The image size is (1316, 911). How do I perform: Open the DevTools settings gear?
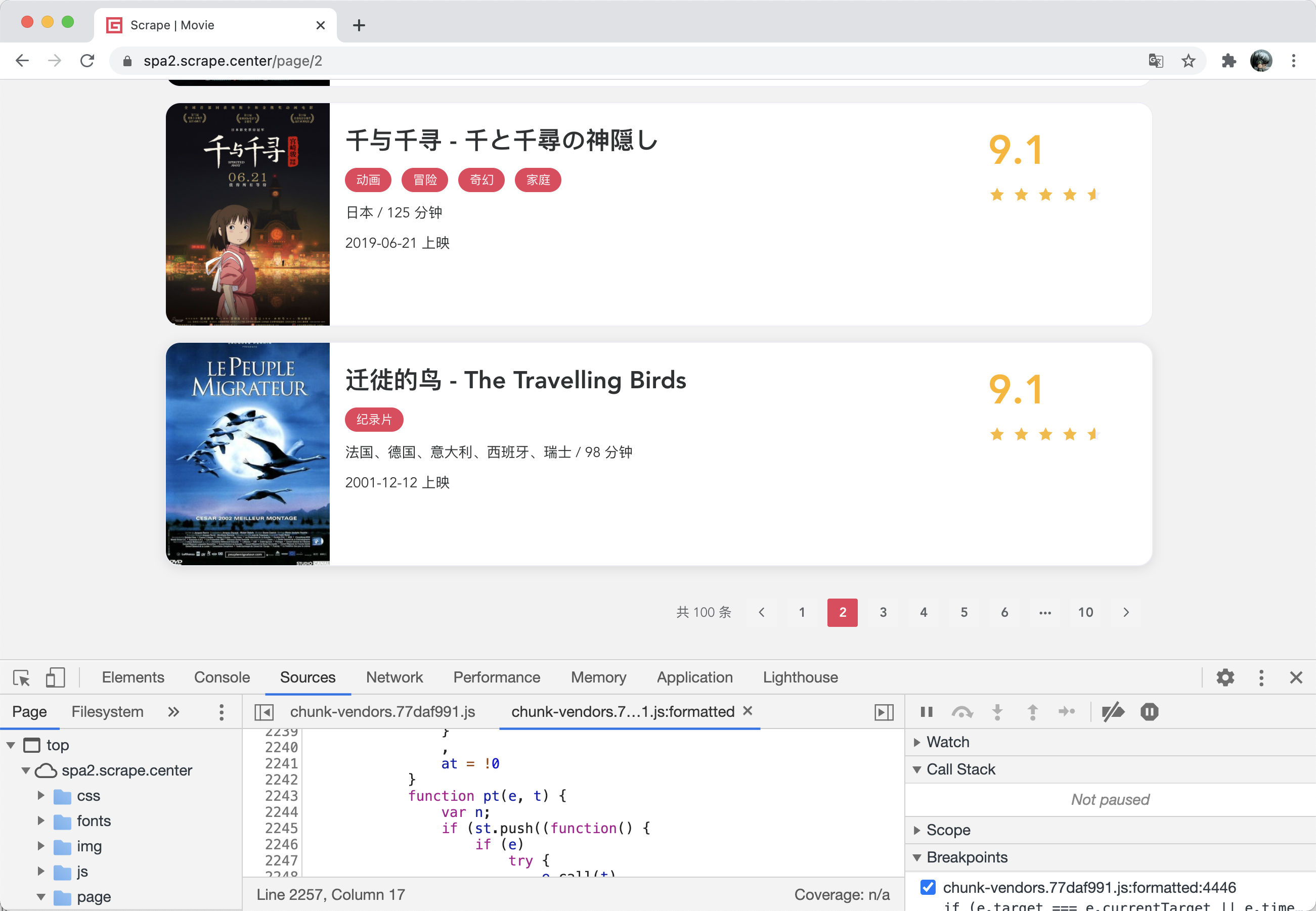click(x=1225, y=676)
